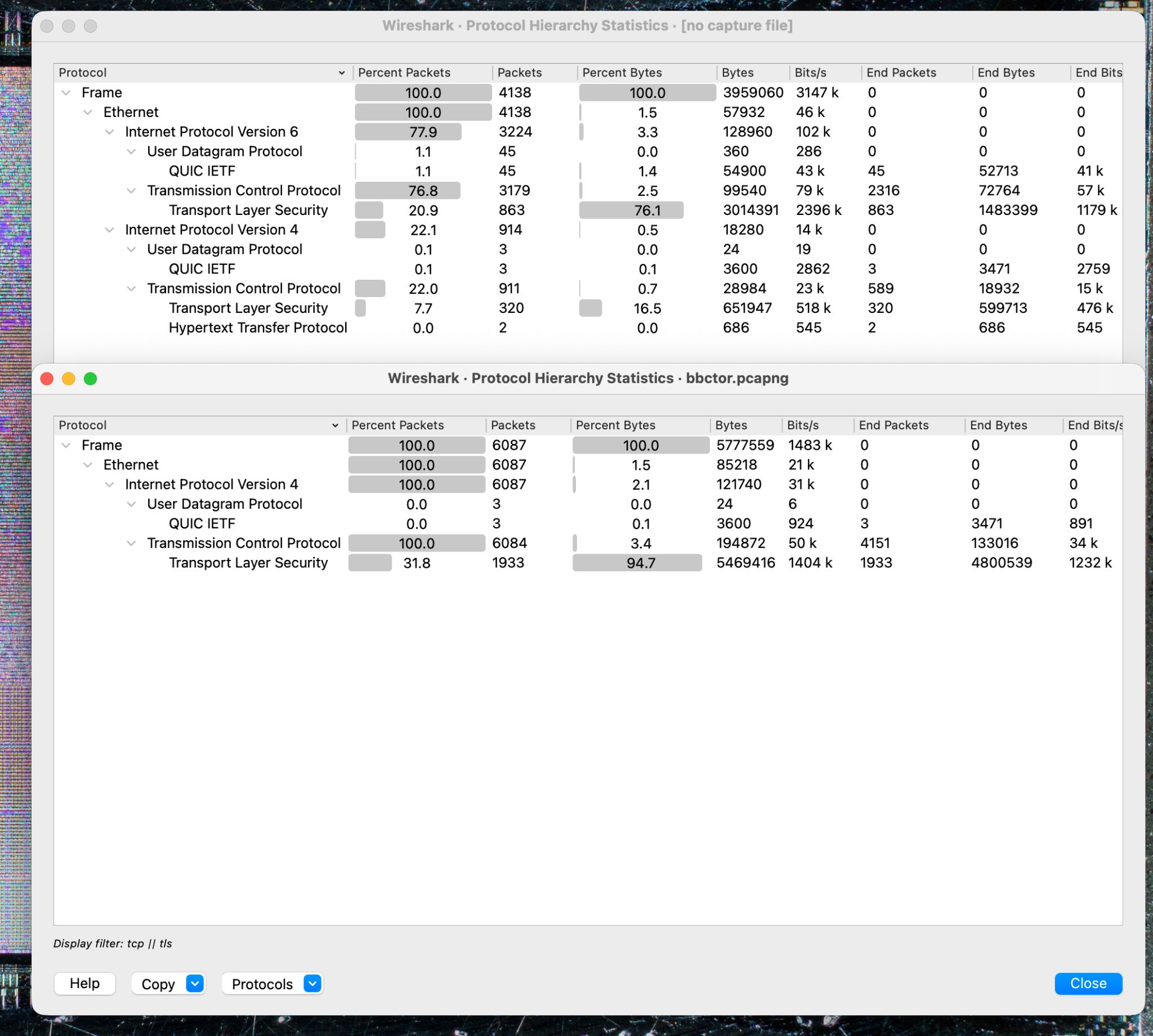Collapse Internet Protocol Version 4 in bbctor.pcapng window

(109, 485)
